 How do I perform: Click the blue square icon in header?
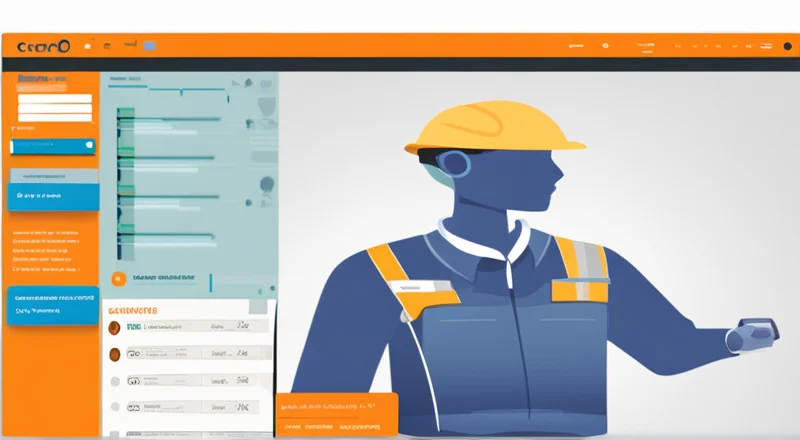pyautogui.click(x=150, y=46)
